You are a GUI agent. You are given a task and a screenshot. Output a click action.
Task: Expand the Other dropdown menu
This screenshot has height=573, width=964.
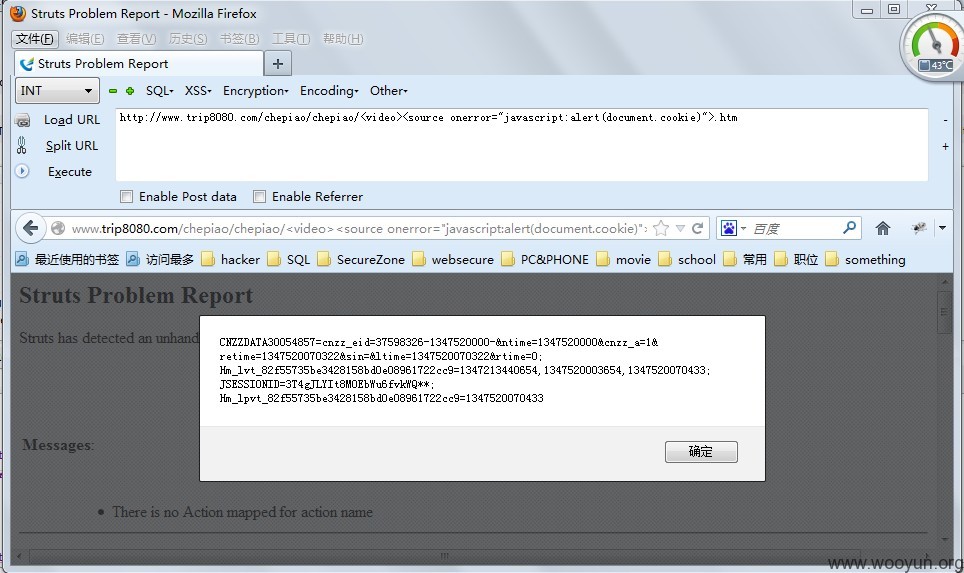[x=389, y=91]
